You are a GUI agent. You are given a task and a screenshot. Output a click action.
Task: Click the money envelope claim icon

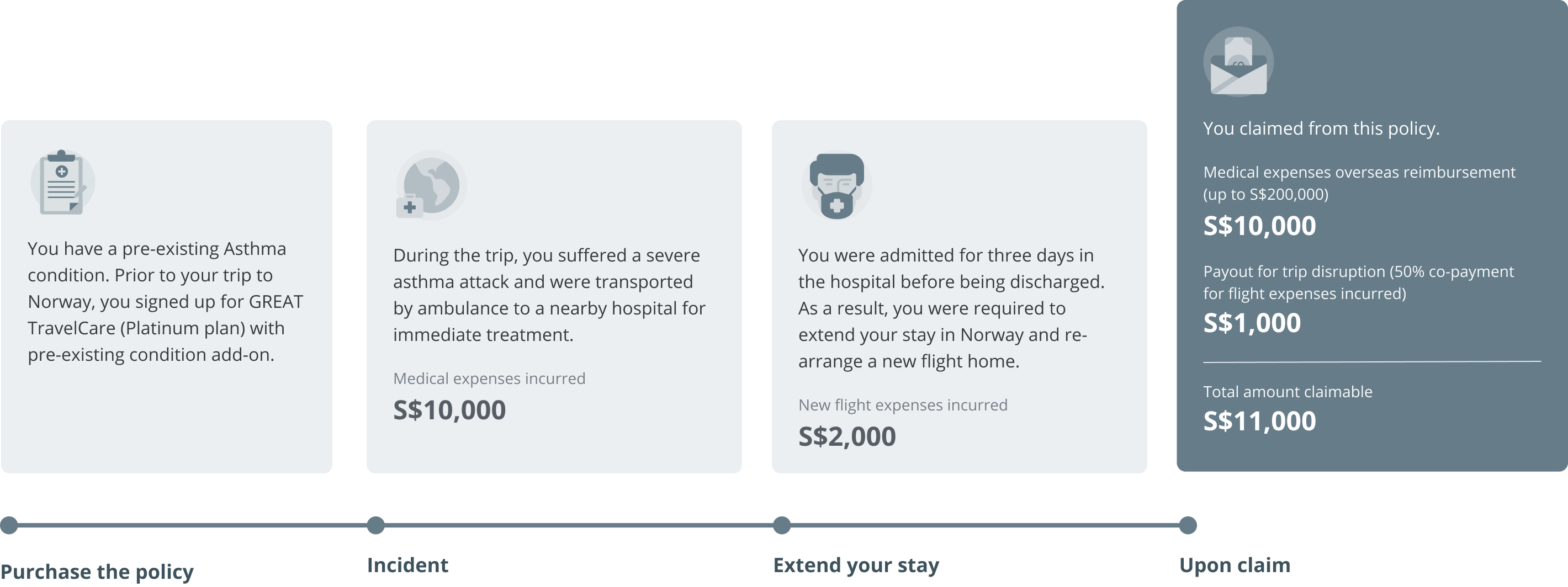[x=1238, y=61]
